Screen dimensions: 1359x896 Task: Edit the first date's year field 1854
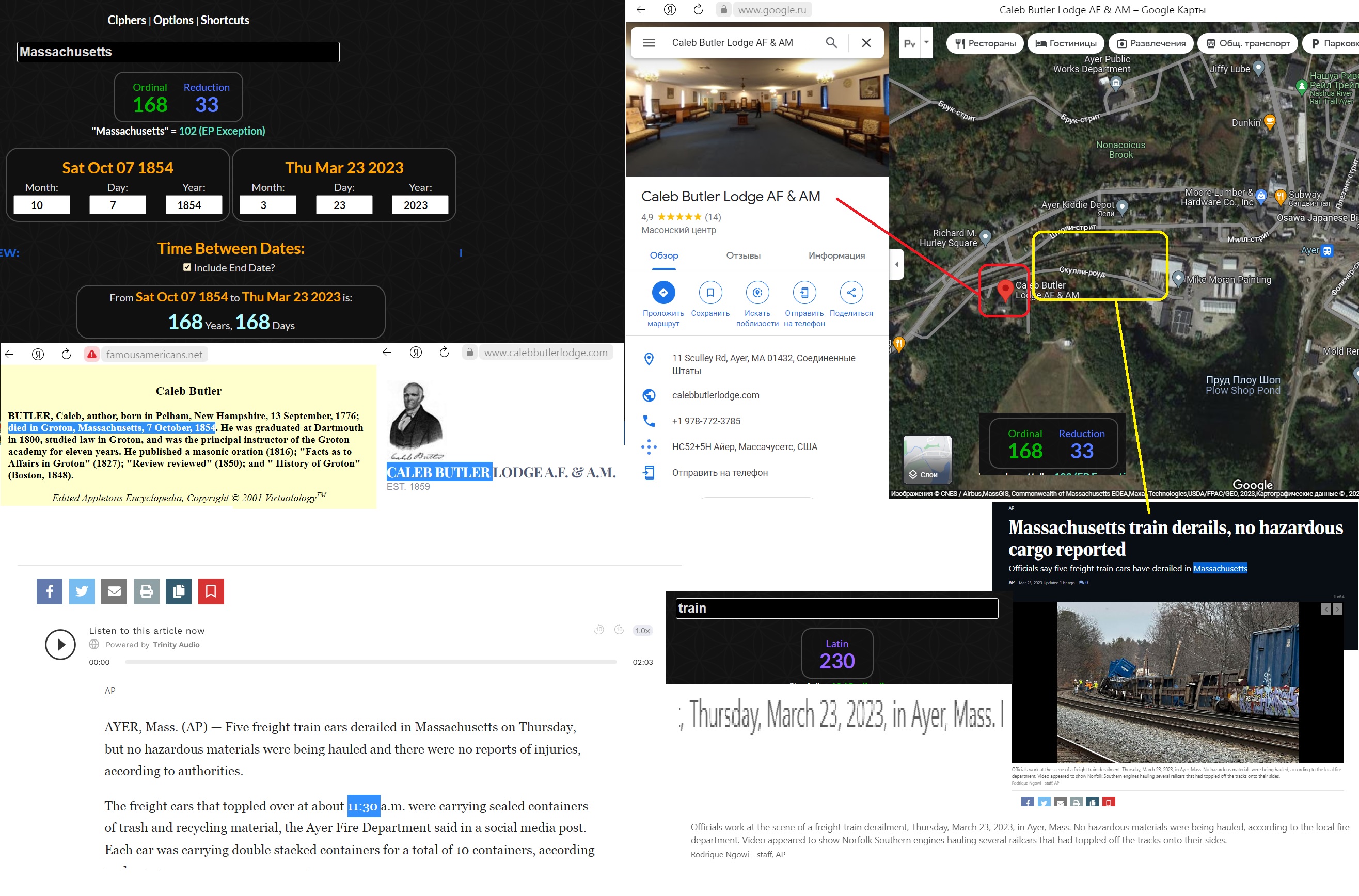coord(194,205)
